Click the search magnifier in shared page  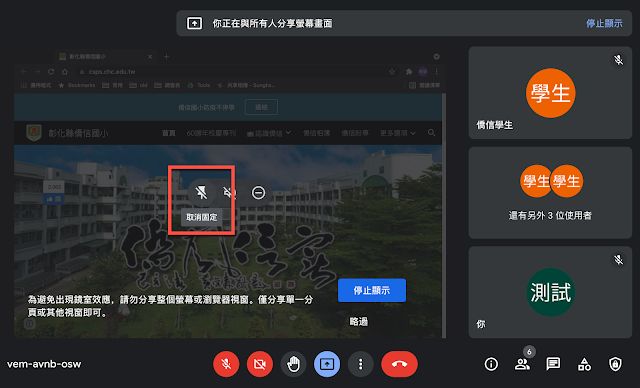431,133
